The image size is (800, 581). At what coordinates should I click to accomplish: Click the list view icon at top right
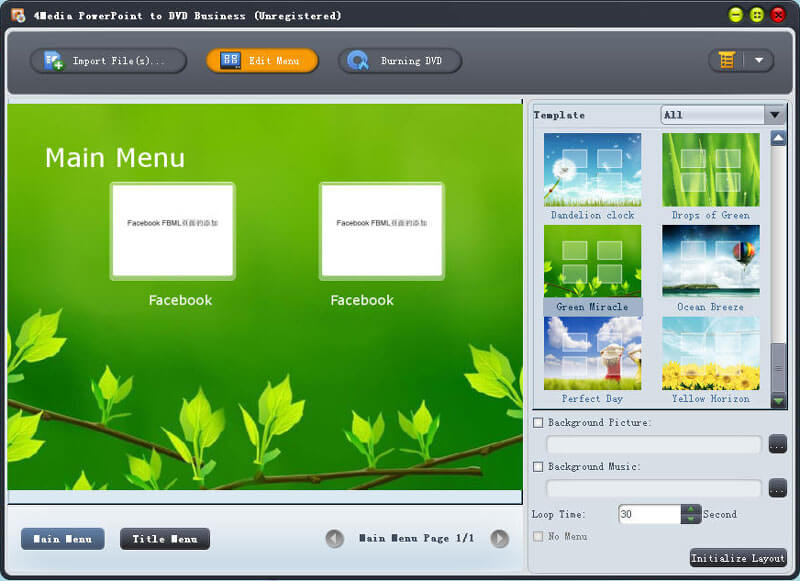[727, 61]
